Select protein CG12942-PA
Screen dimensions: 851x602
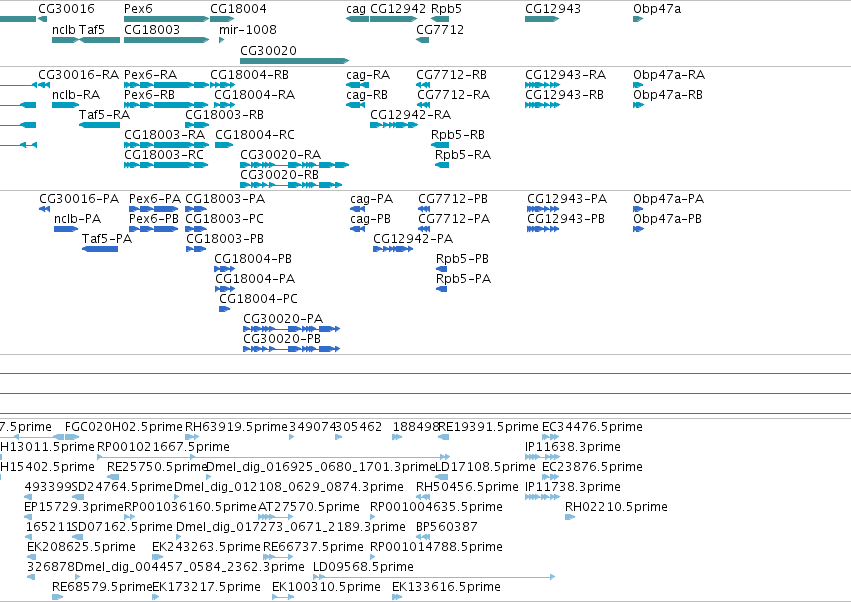tap(393, 249)
